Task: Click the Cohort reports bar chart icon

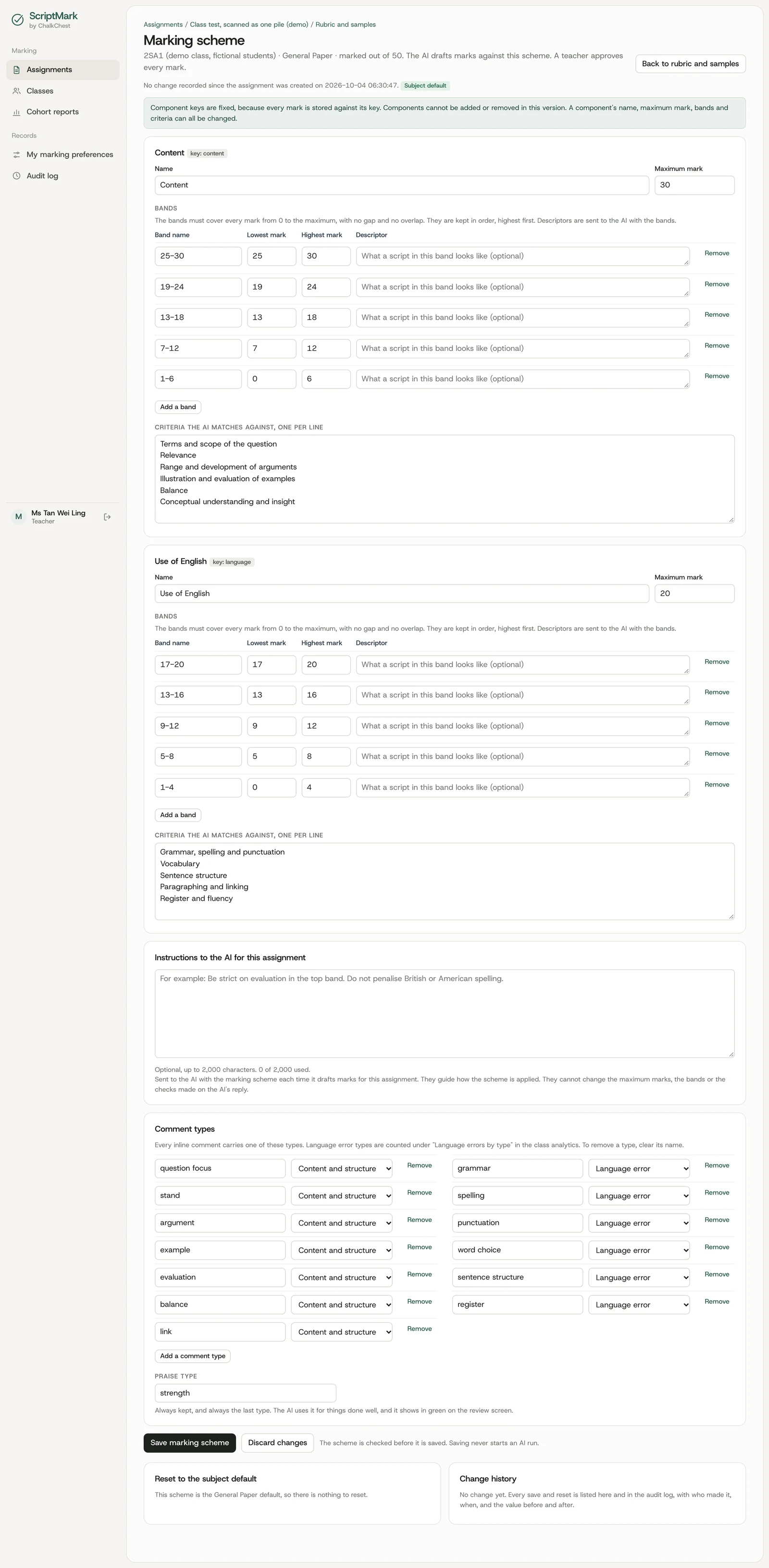Action: click(x=16, y=112)
